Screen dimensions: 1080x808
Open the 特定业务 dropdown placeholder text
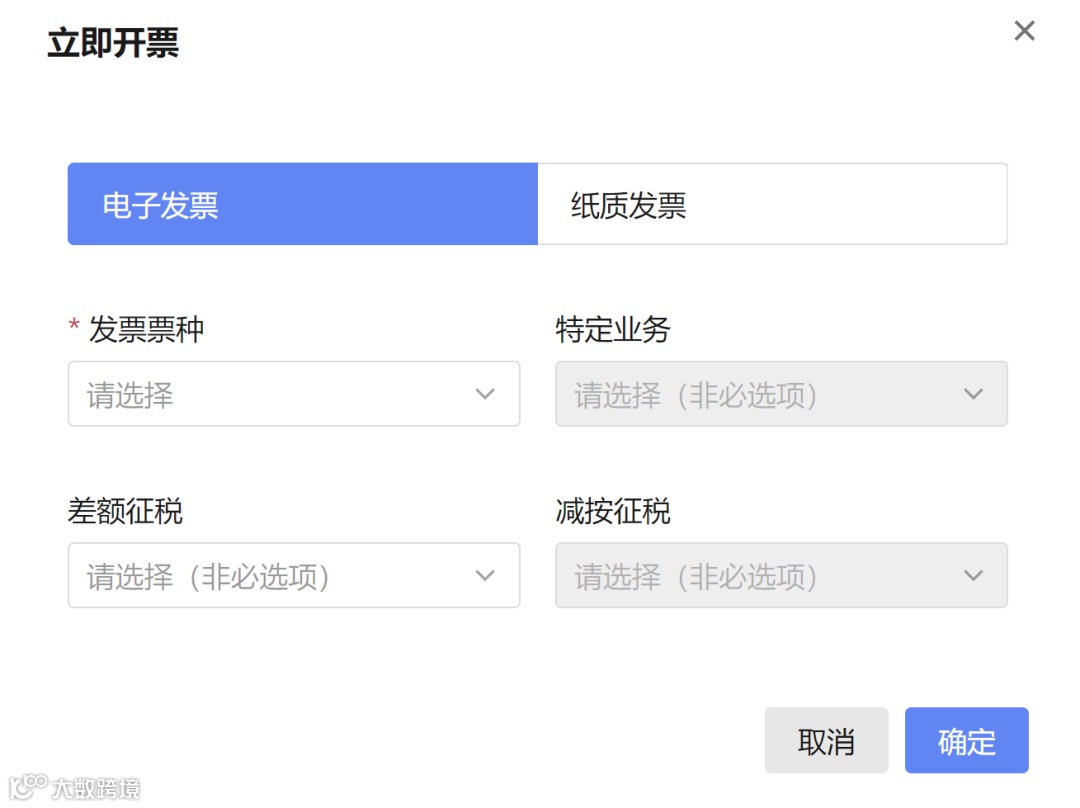696,395
